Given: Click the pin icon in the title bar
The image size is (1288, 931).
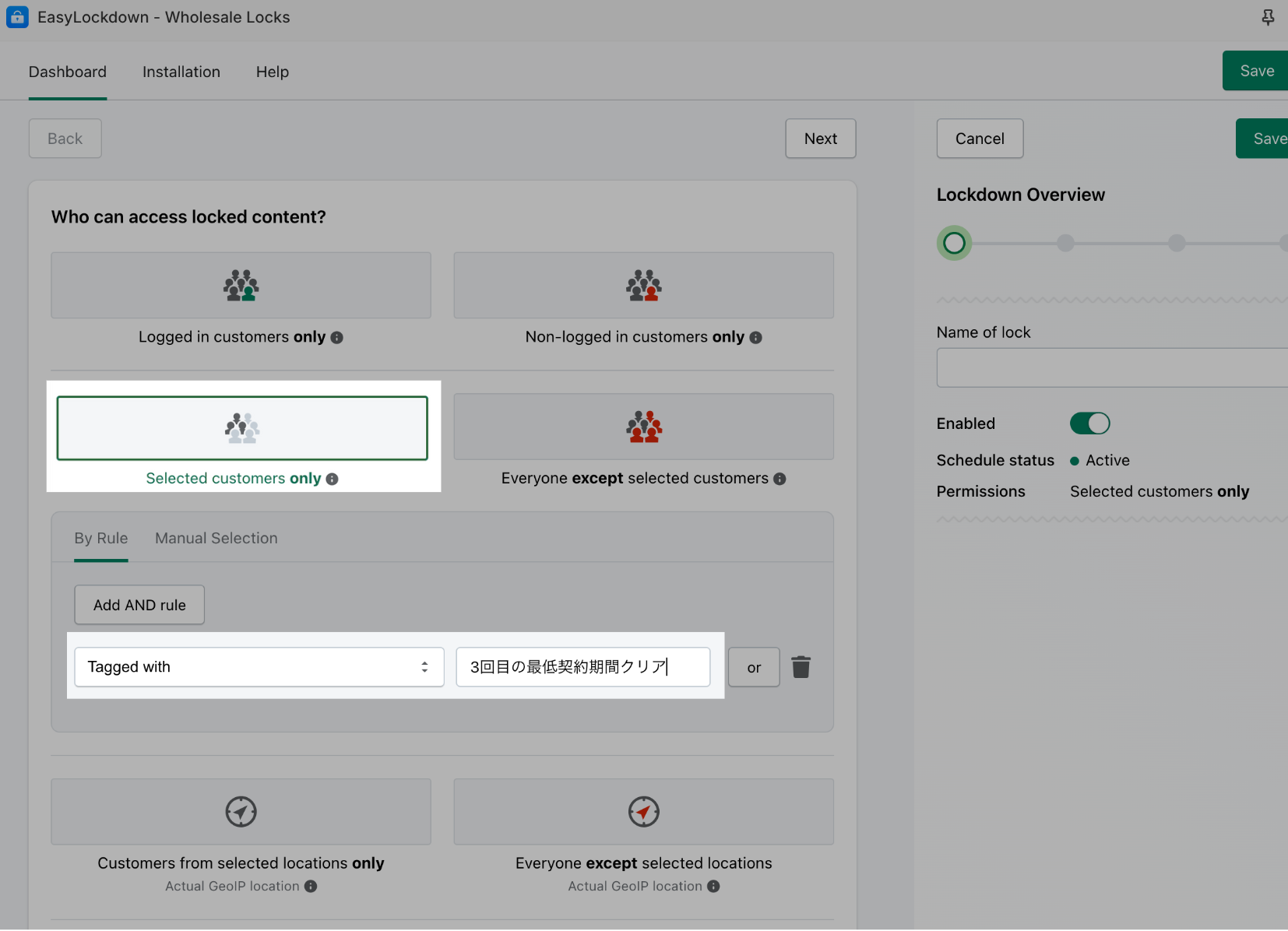Looking at the screenshot, I should pos(1268,17).
